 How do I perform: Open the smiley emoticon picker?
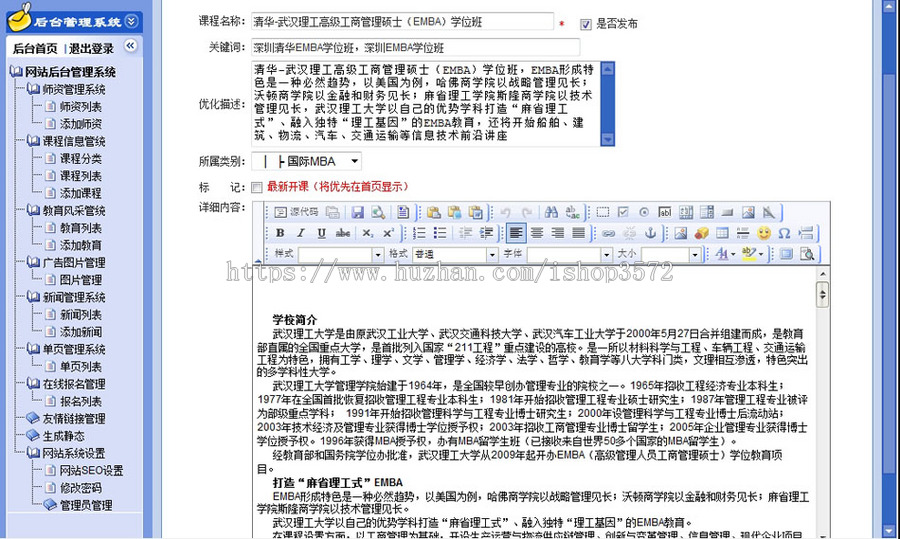pyautogui.click(x=763, y=233)
